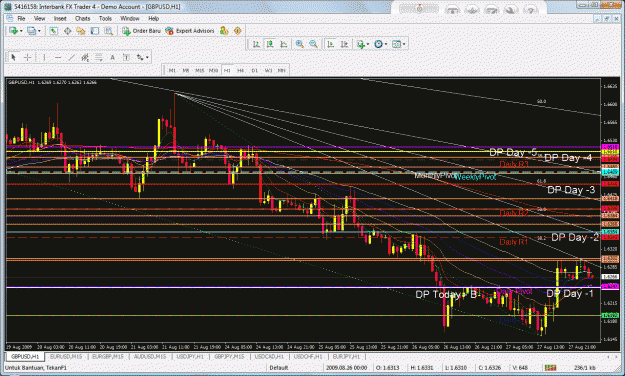The height and width of the screenshot is (376, 625).
Task: Open the Arrows objects tool
Action: [140, 57]
